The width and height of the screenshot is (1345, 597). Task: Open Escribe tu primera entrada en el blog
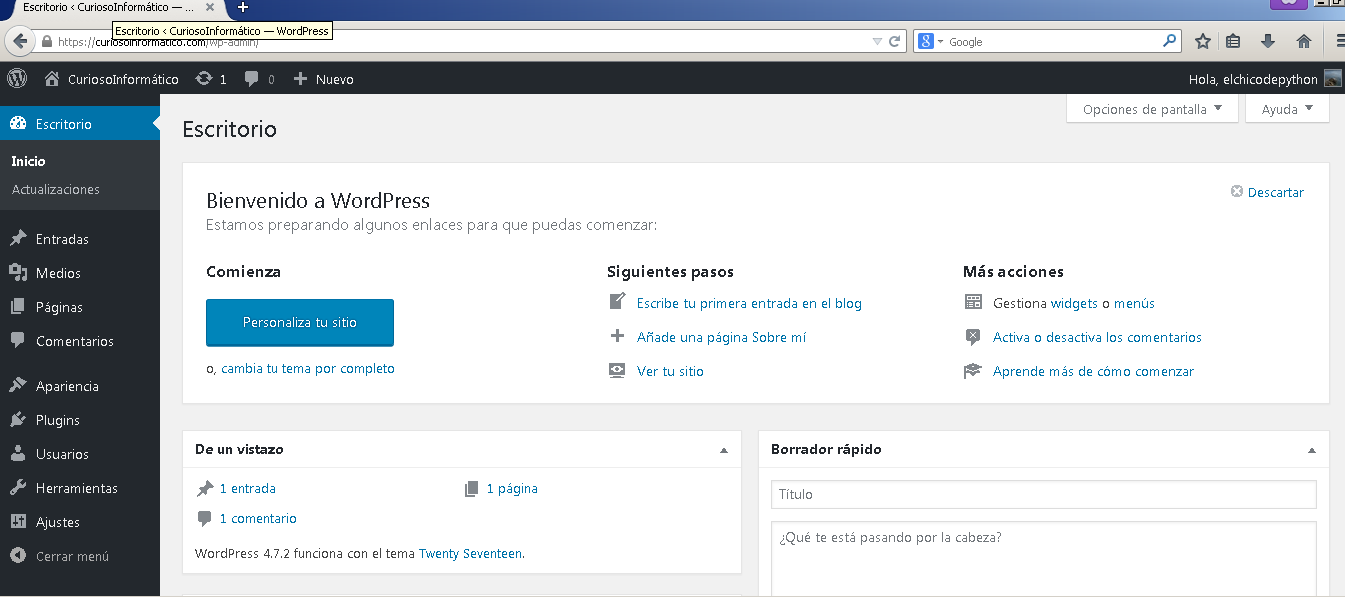coord(749,303)
